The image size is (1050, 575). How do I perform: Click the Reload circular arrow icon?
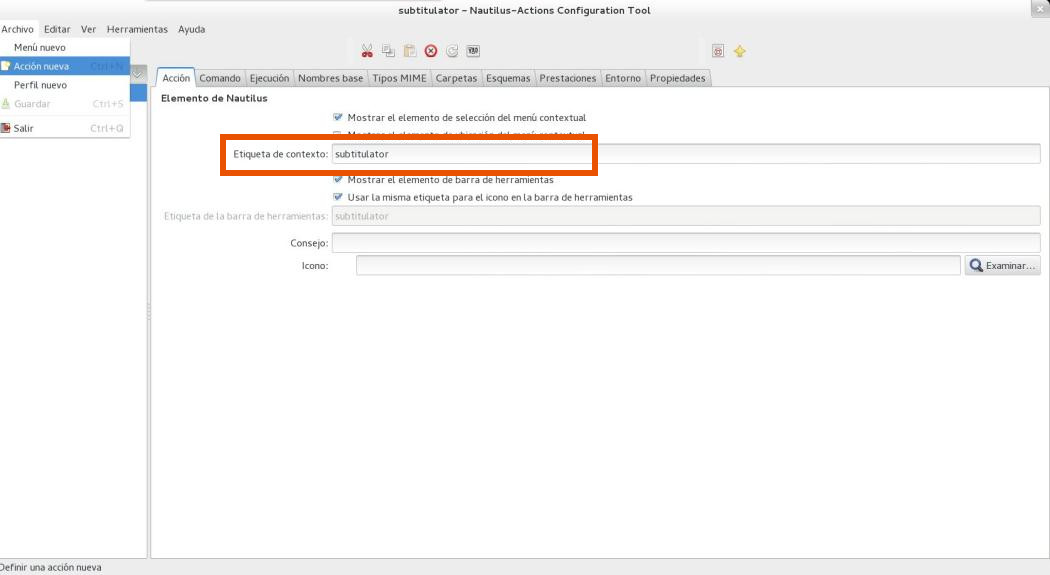coord(452,51)
